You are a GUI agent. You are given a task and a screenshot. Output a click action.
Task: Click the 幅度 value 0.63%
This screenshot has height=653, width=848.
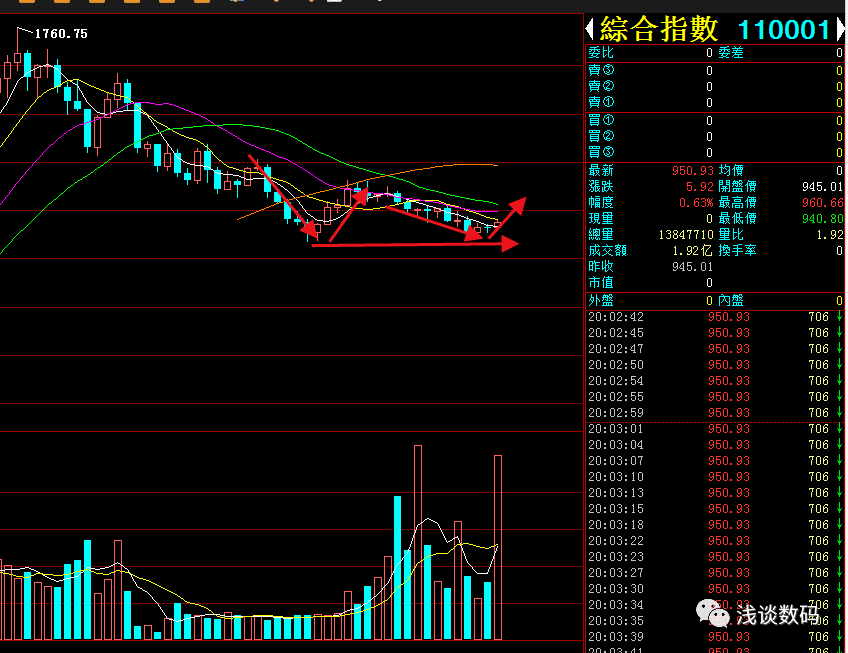(696, 203)
